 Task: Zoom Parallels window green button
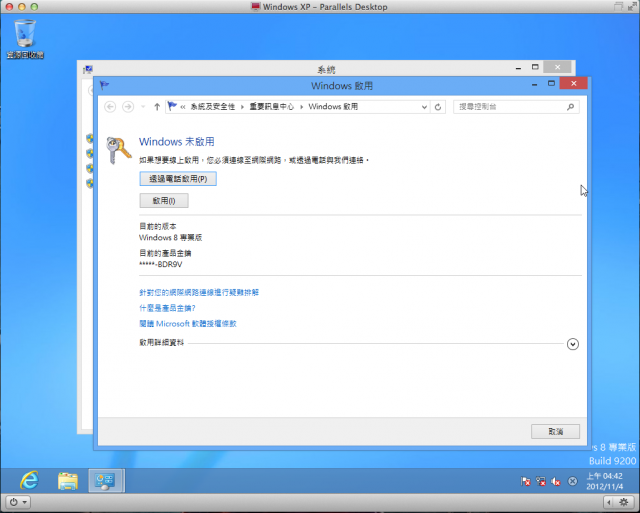pyautogui.click(x=35, y=7)
